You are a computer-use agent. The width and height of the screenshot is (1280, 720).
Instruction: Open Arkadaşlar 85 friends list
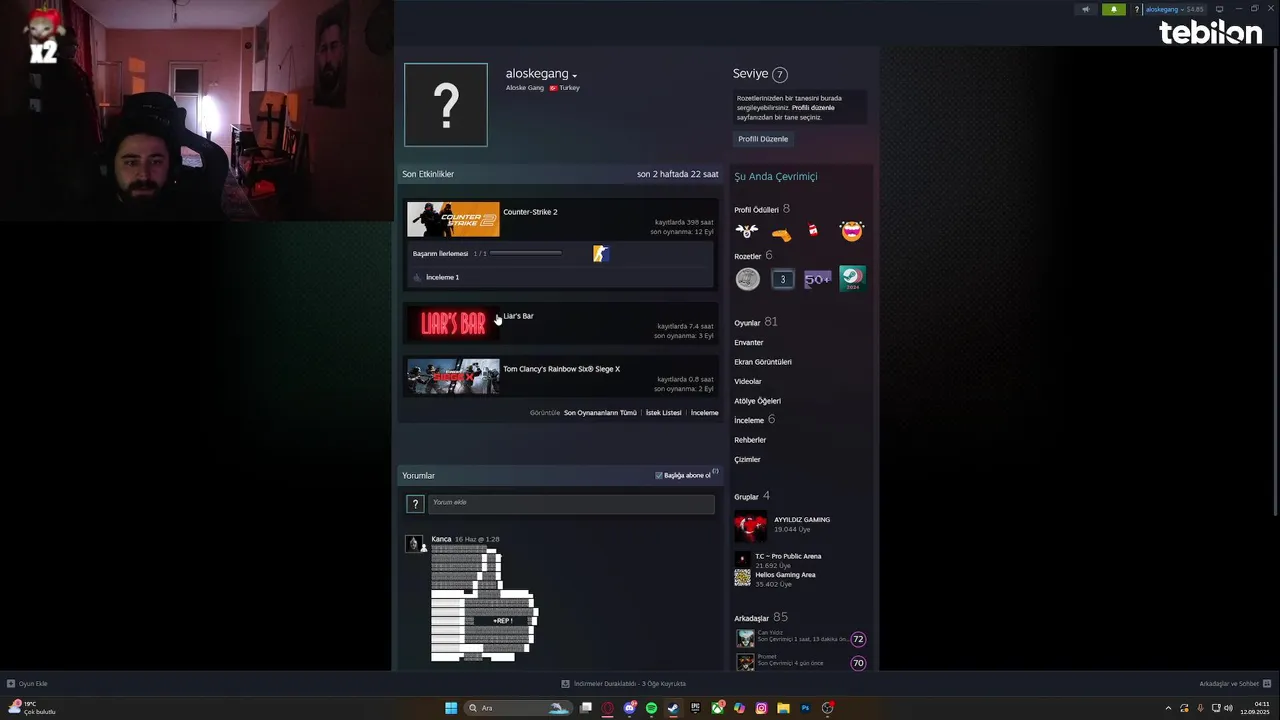[761, 618]
